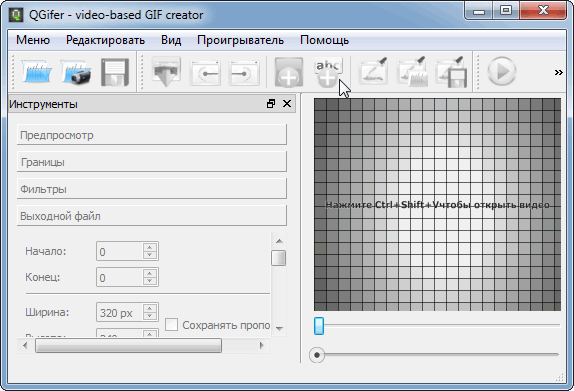Open the Редактировать menu
Image resolution: width=574 pixels, height=391 pixels.
coord(105,40)
